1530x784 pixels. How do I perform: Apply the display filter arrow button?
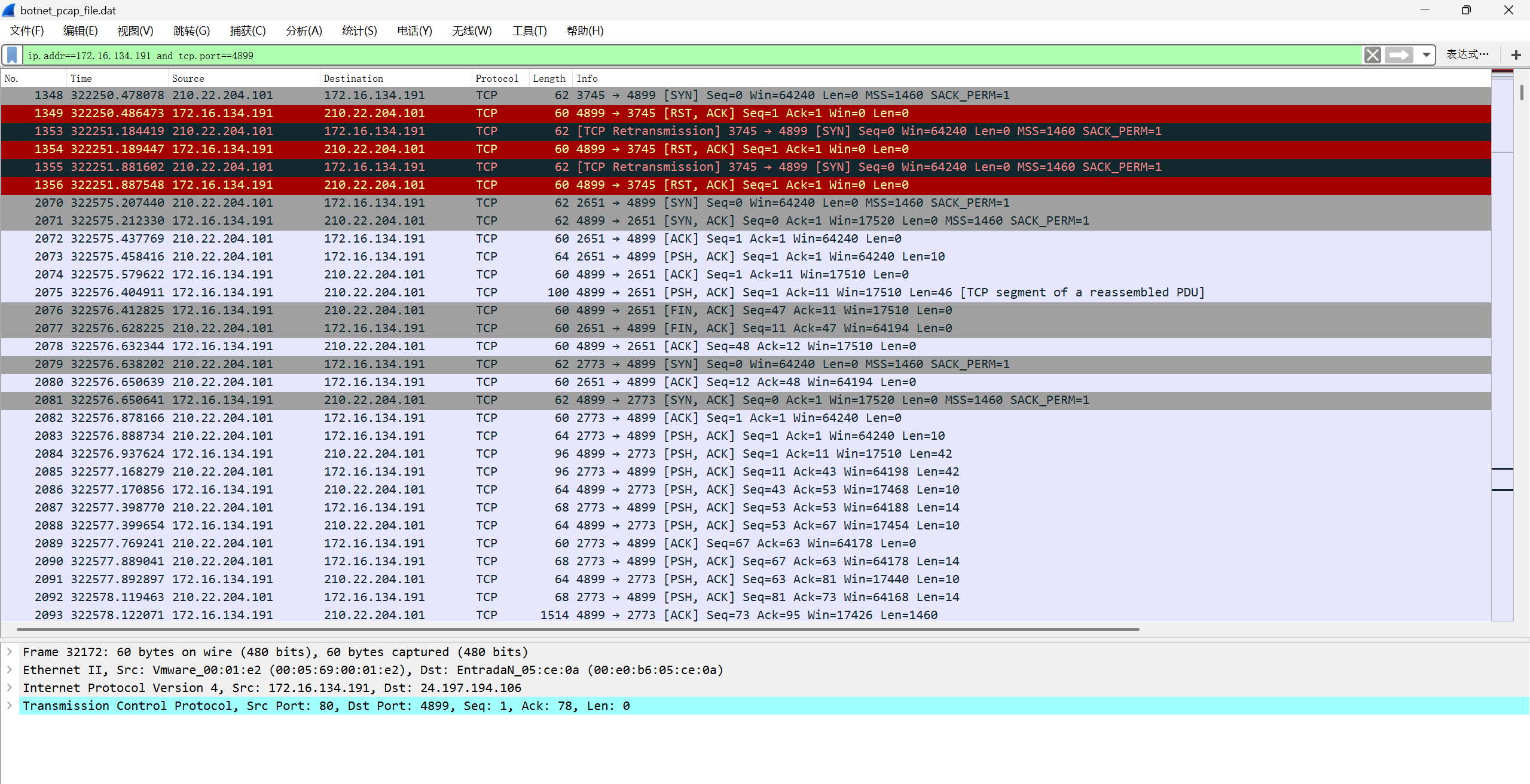1398,55
